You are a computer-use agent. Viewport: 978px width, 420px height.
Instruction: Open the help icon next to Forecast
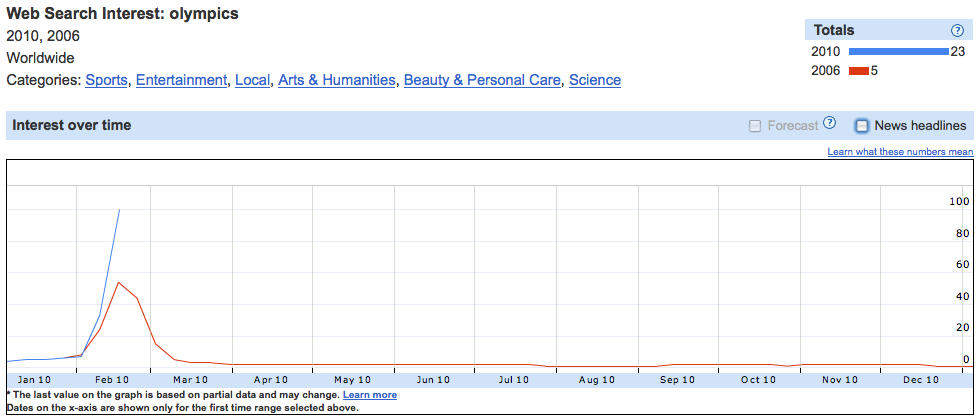(829, 124)
